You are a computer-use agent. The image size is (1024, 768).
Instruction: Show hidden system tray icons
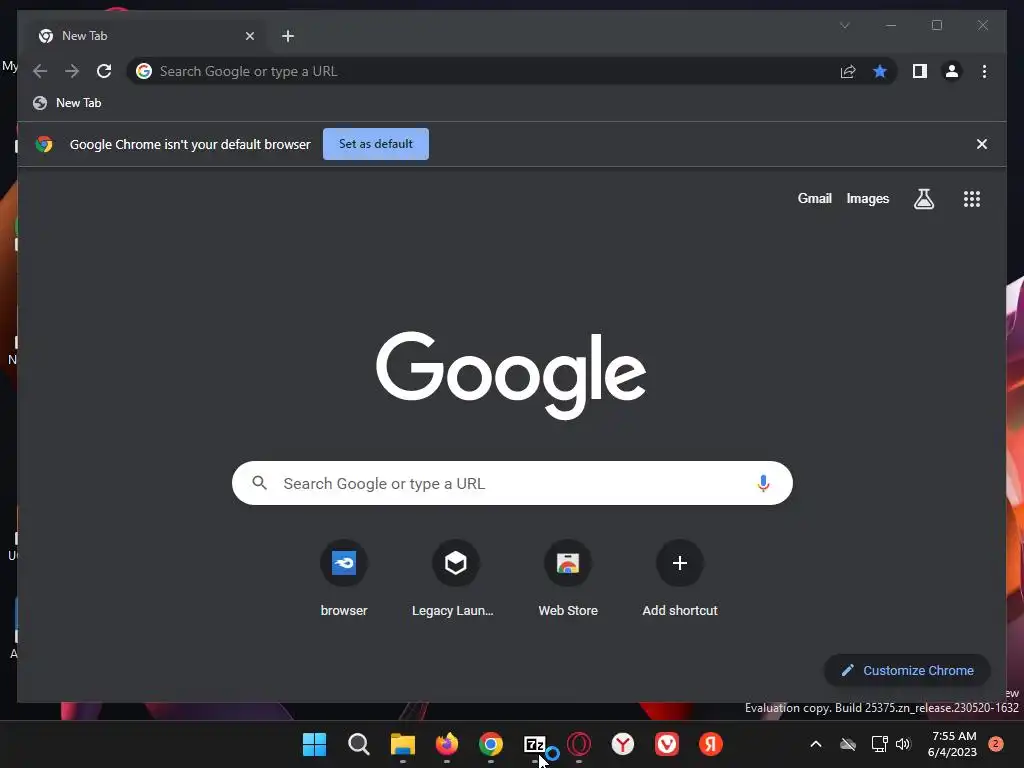816,744
